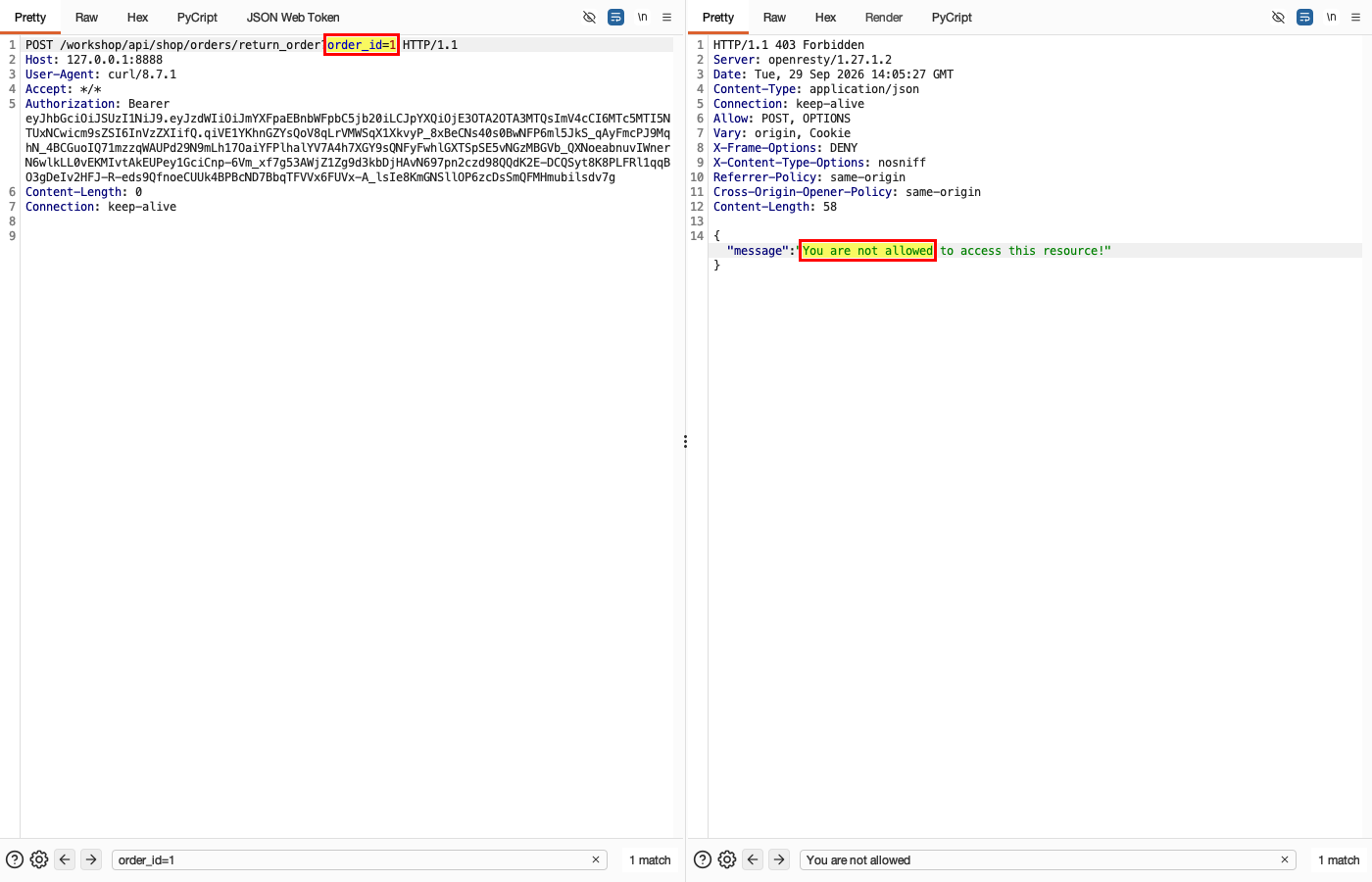Toggle hidden characters eye icon in request
The image size is (1372, 882).
589,17
